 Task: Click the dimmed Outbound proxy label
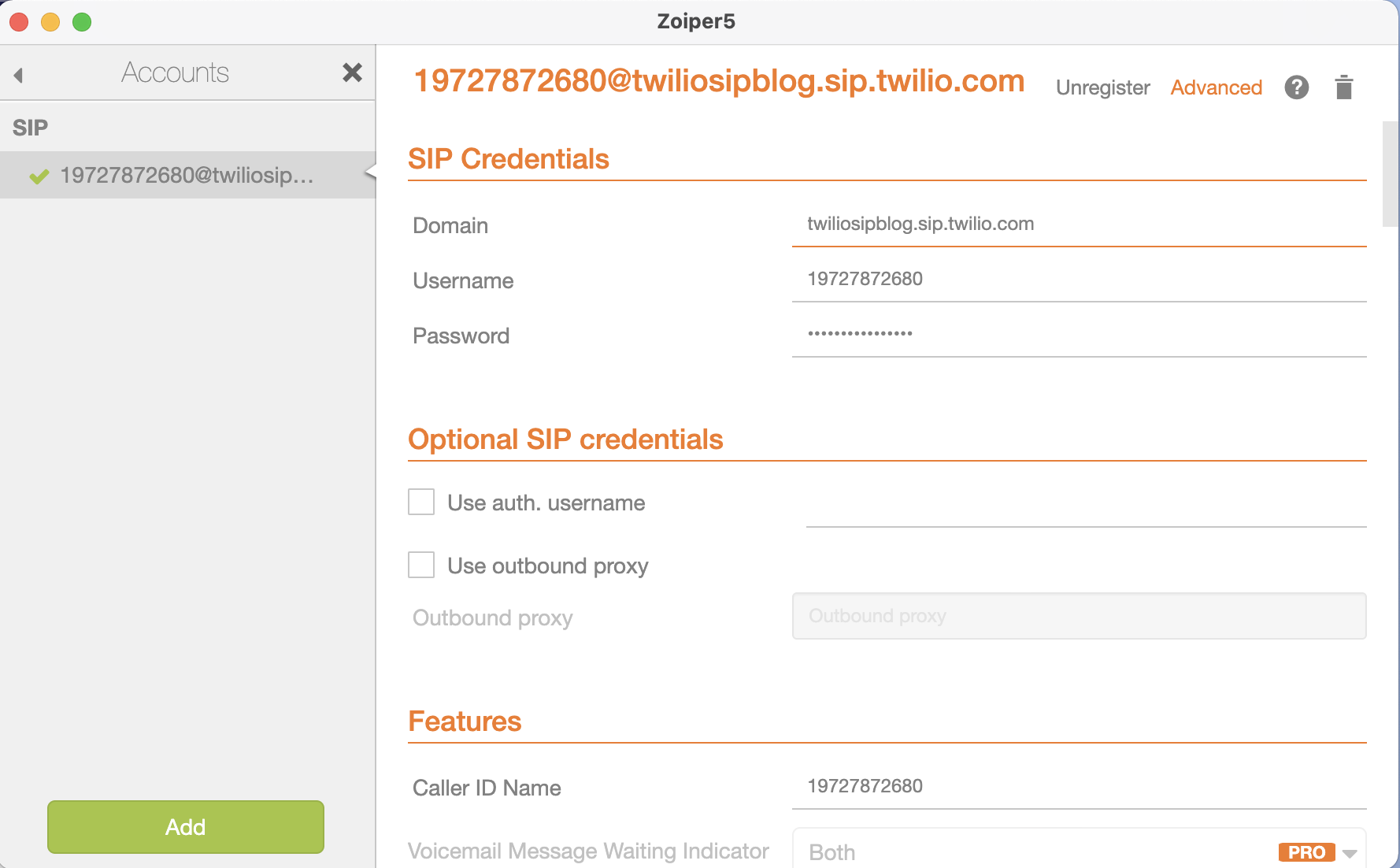[x=493, y=618]
